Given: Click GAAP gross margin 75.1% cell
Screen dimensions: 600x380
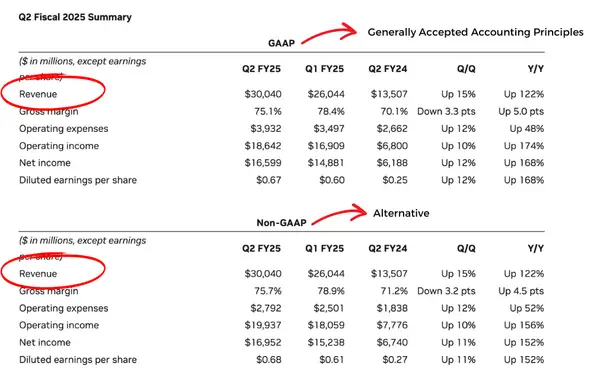Looking at the screenshot, I should pos(268,111).
